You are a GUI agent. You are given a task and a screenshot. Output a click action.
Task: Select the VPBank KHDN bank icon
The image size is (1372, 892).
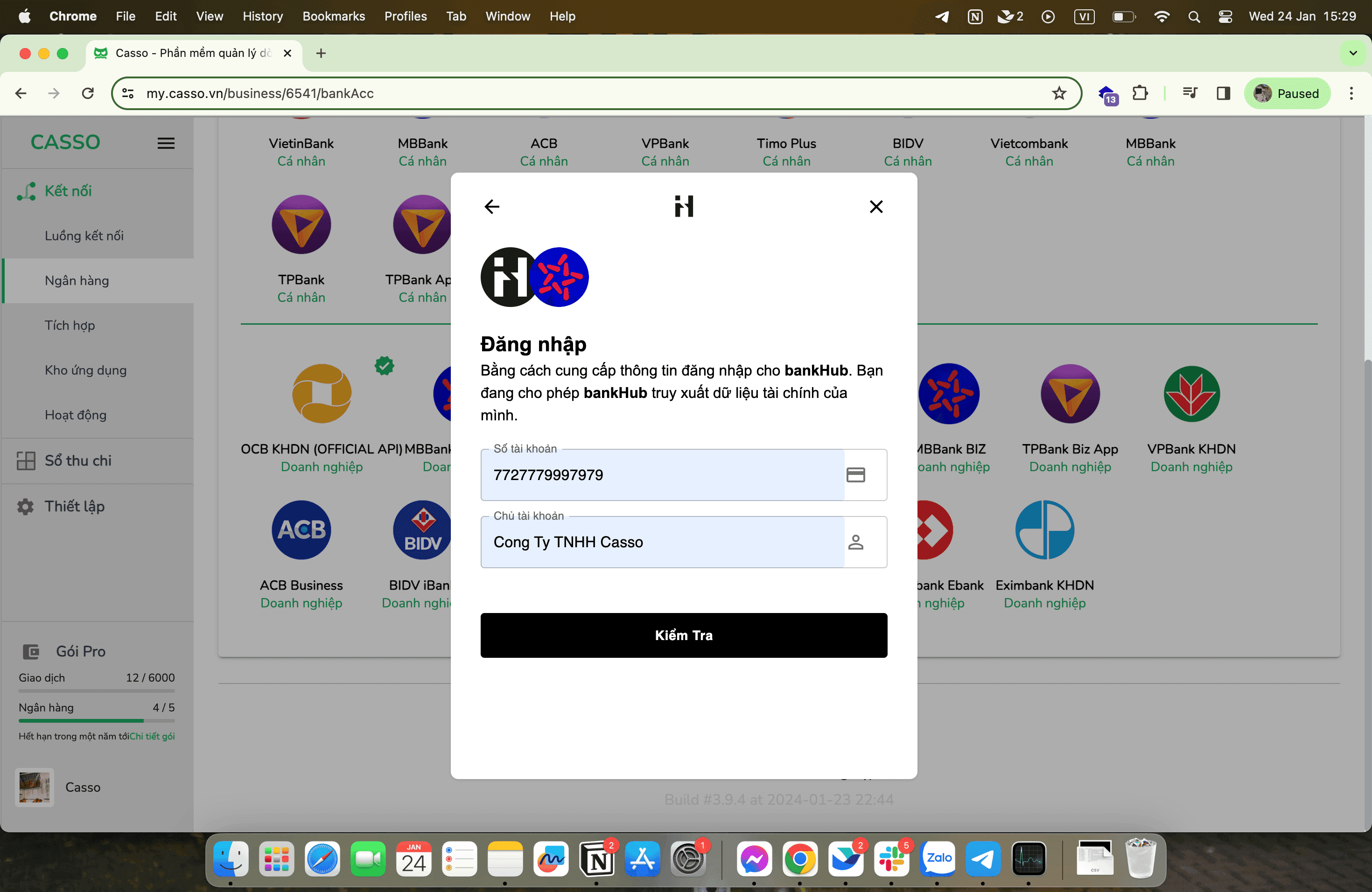click(x=1191, y=394)
